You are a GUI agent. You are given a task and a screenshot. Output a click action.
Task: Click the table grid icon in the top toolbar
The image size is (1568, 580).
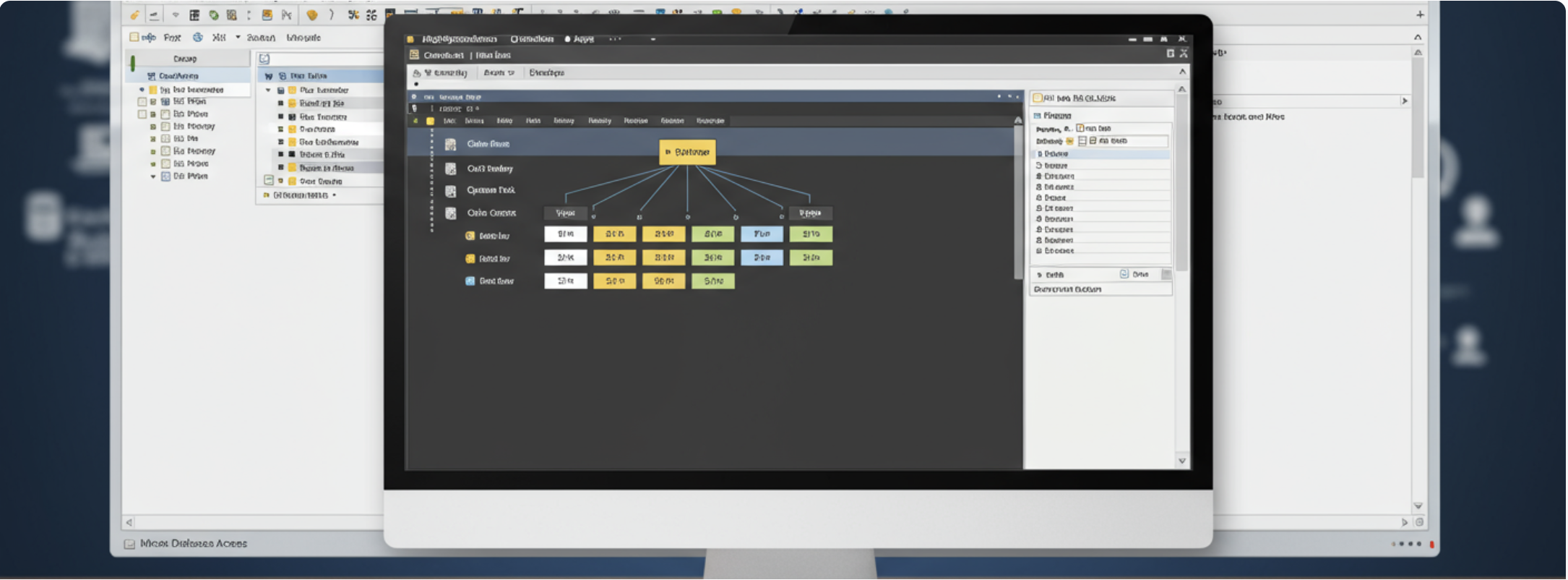click(x=194, y=15)
